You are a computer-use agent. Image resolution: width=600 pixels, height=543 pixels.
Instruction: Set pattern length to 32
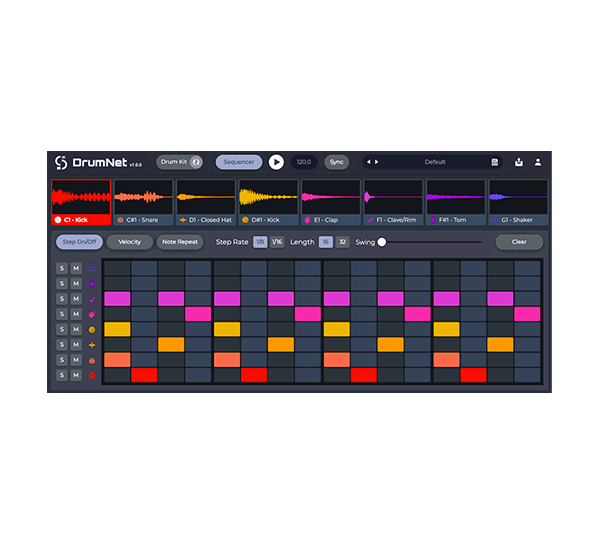coord(342,242)
